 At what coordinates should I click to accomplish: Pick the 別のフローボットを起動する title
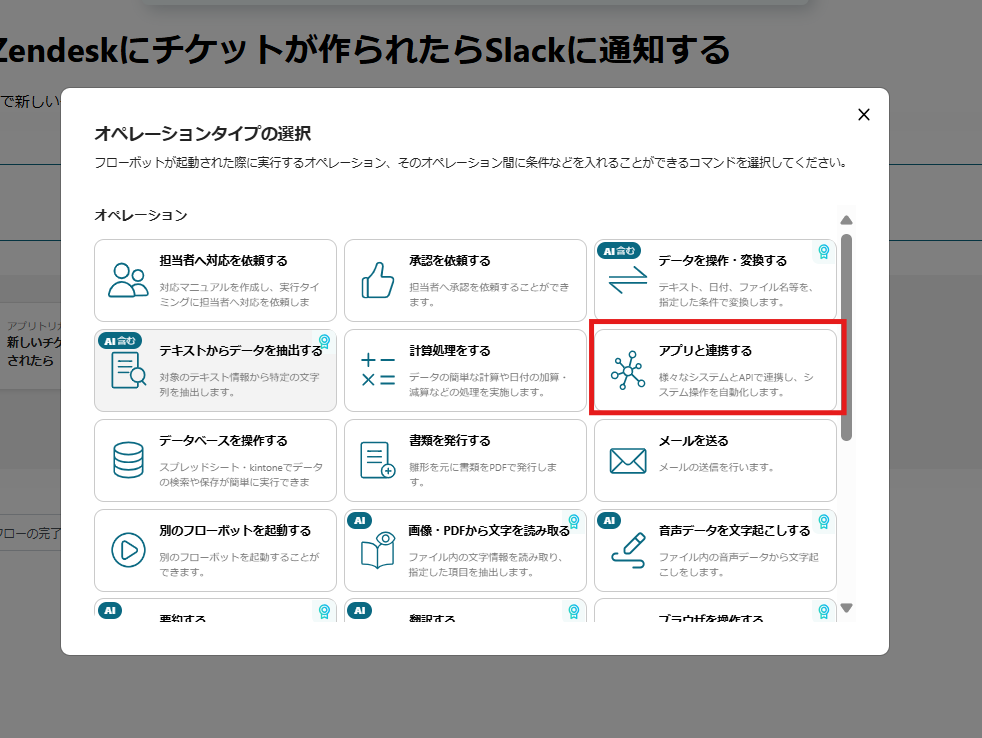point(235,531)
